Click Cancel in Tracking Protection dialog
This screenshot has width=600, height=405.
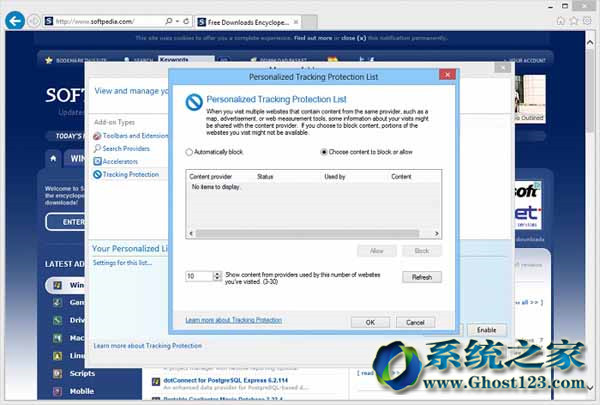coord(415,323)
